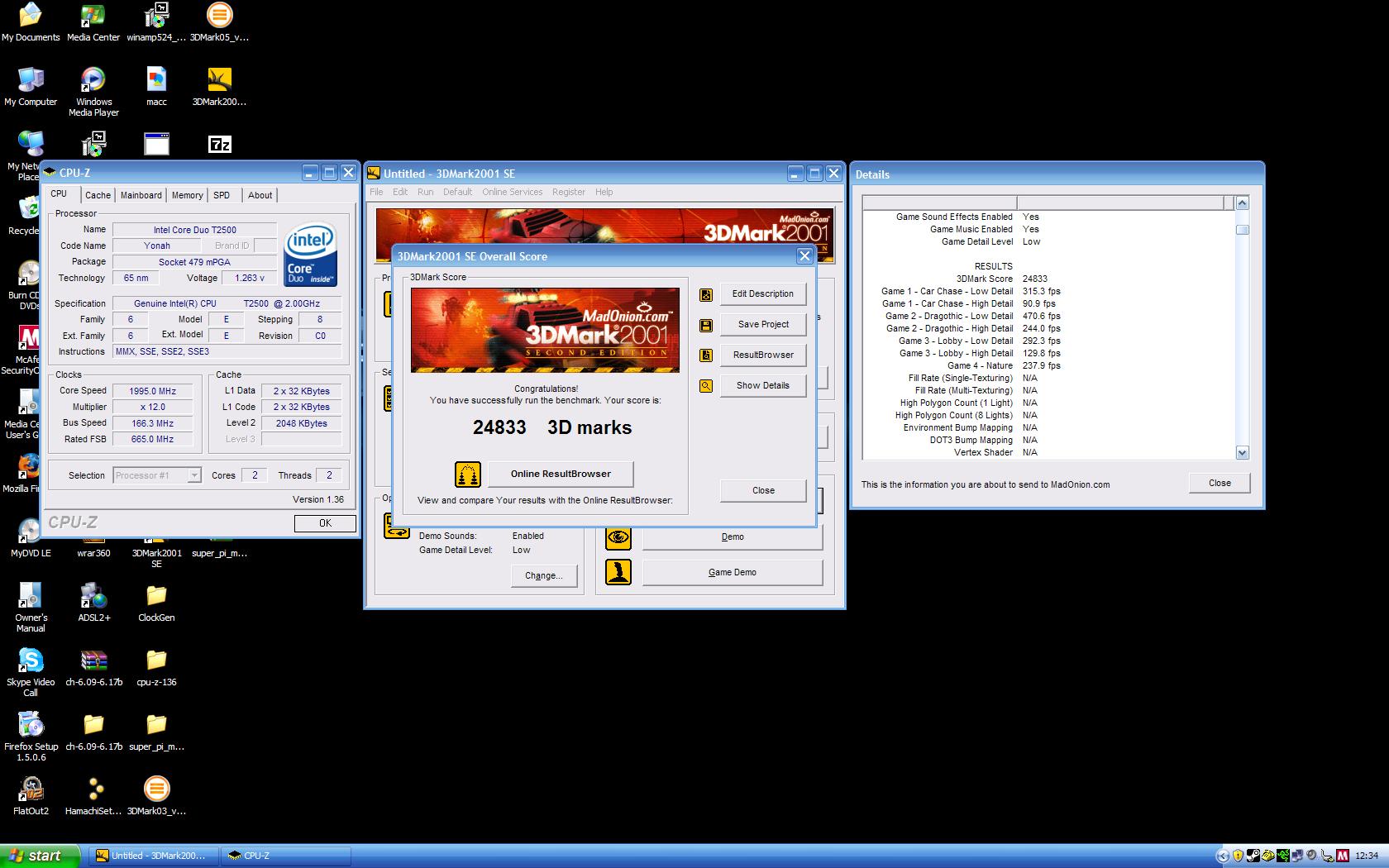Click the Demo eye icon
Screen dimensions: 1389x868
[x=618, y=537]
